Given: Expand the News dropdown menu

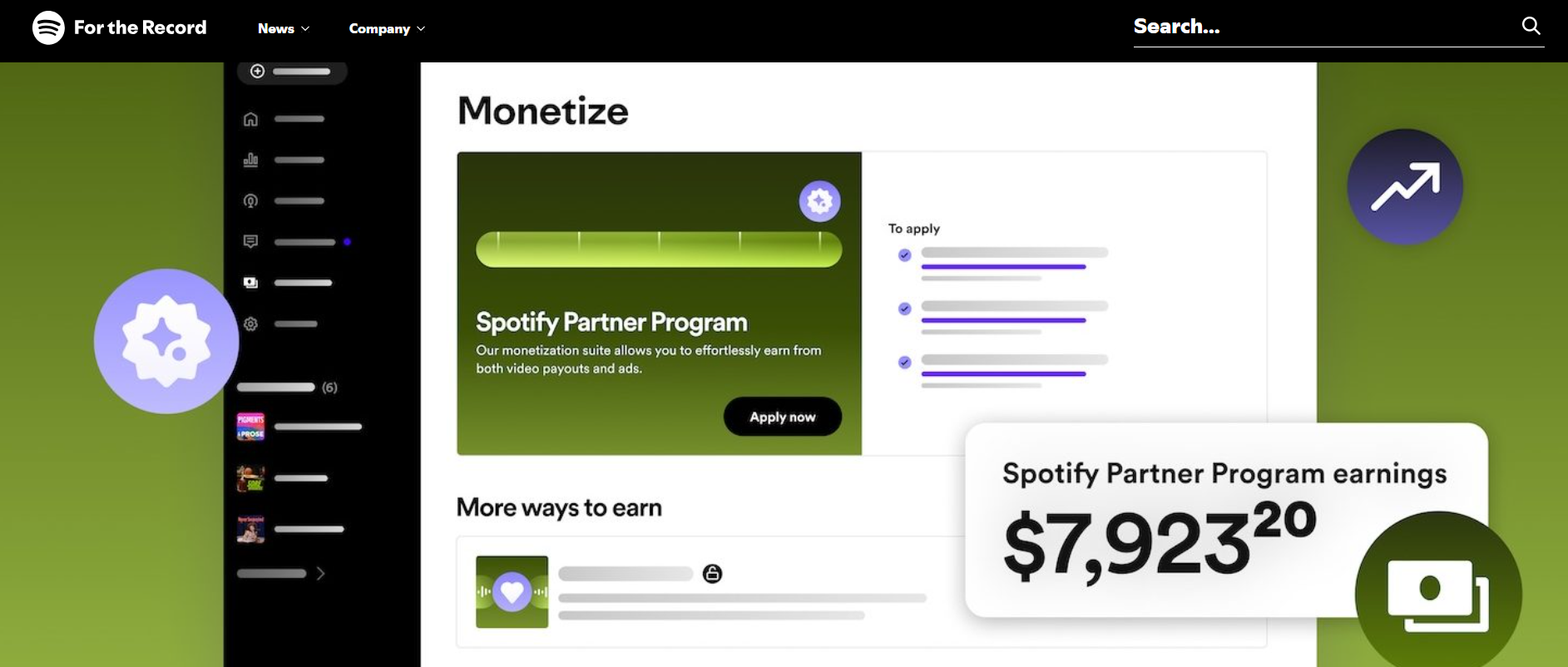Looking at the screenshot, I should (284, 28).
